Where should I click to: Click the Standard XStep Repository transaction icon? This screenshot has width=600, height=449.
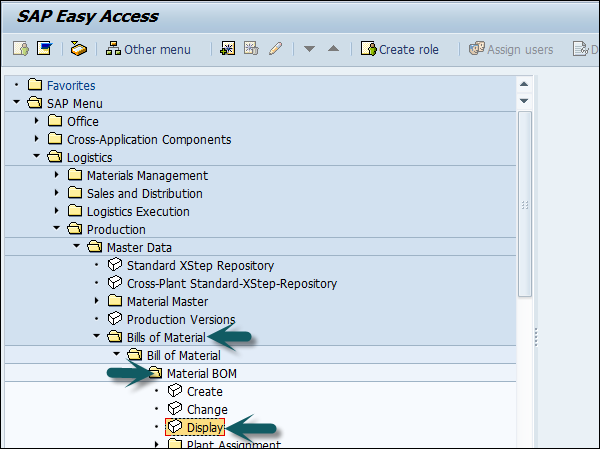pyautogui.click(x=115, y=265)
